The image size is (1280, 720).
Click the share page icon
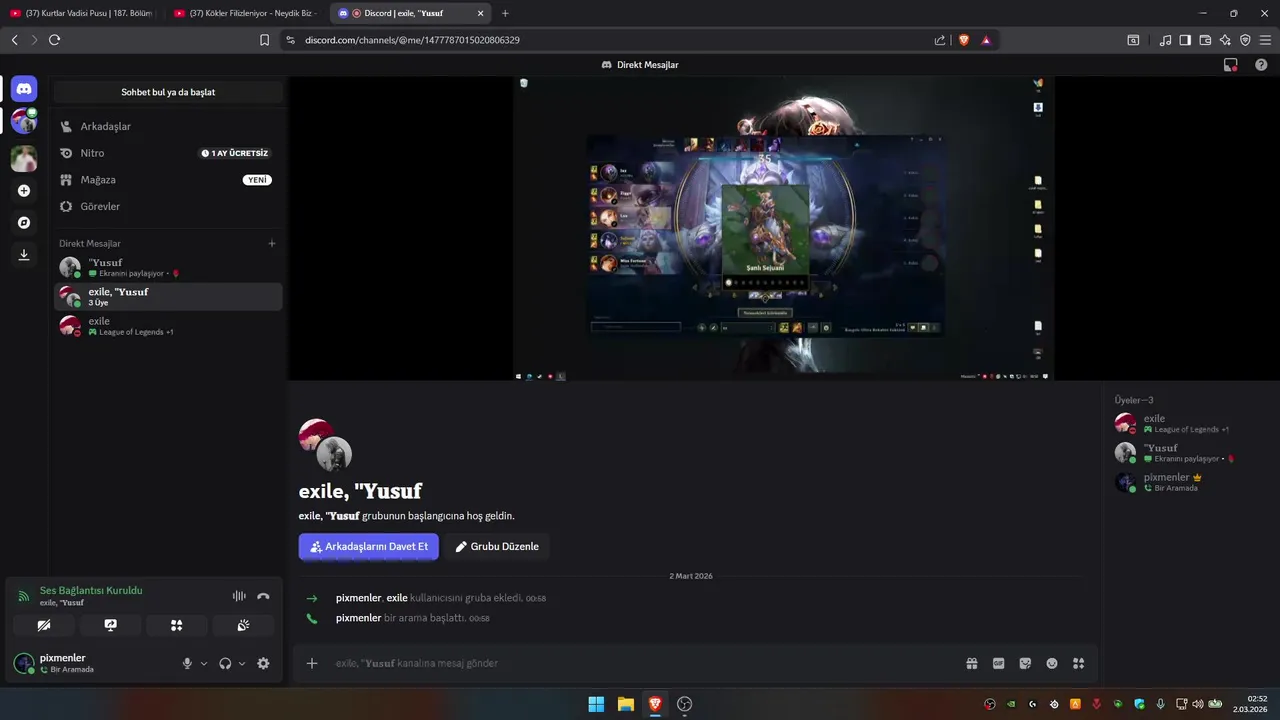point(940,40)
